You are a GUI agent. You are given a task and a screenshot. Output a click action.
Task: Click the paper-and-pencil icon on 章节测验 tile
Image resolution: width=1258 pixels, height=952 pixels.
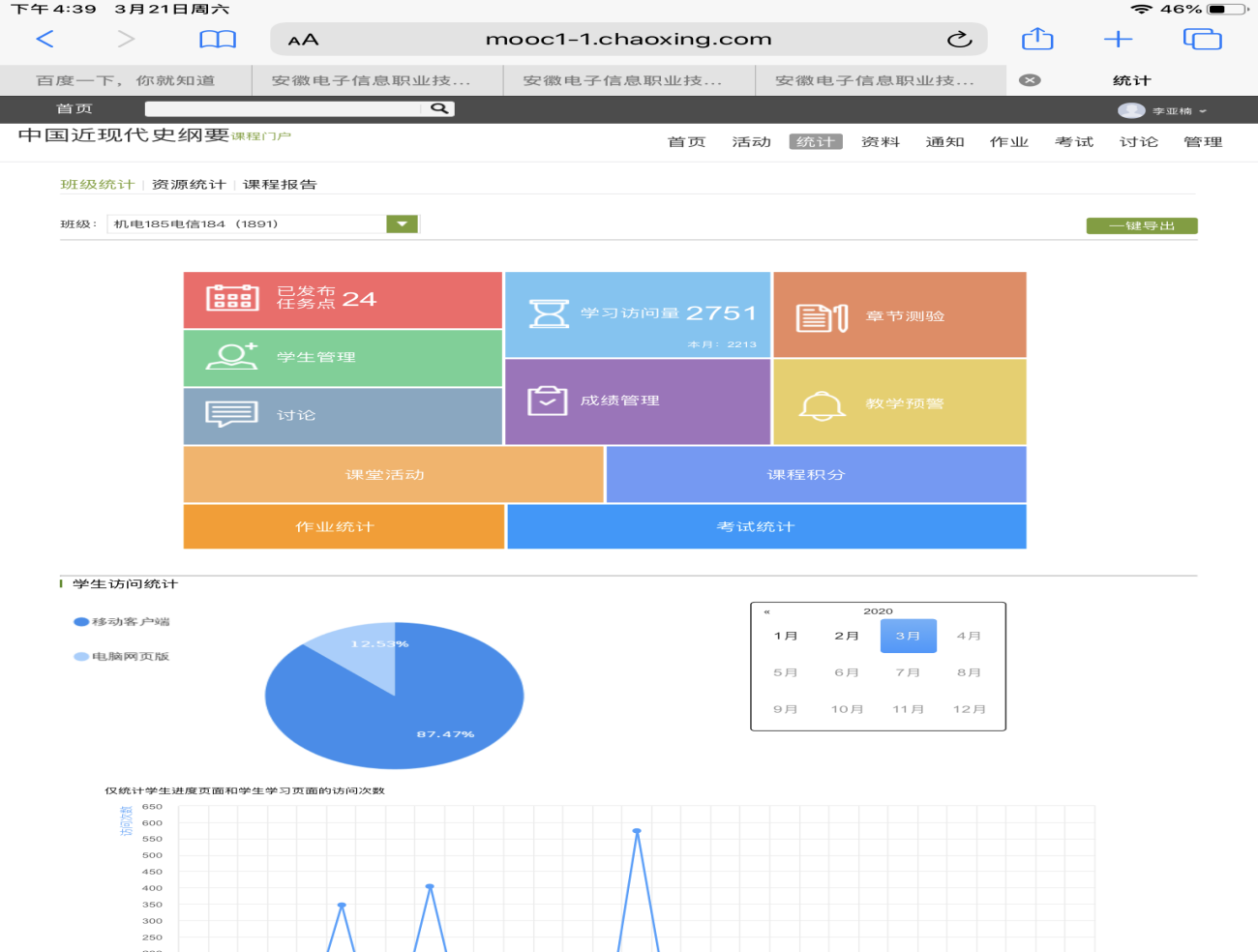[822, 317]
